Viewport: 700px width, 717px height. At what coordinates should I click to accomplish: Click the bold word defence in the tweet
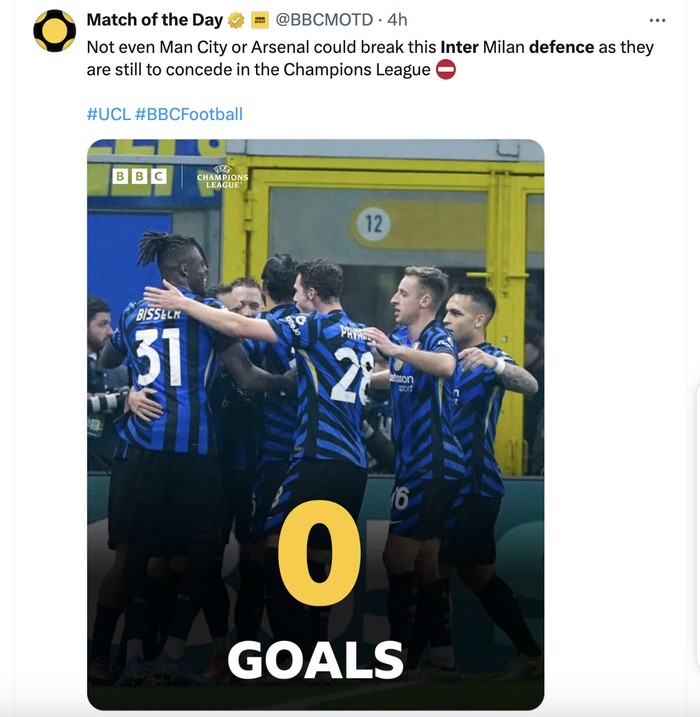(561, 47)
